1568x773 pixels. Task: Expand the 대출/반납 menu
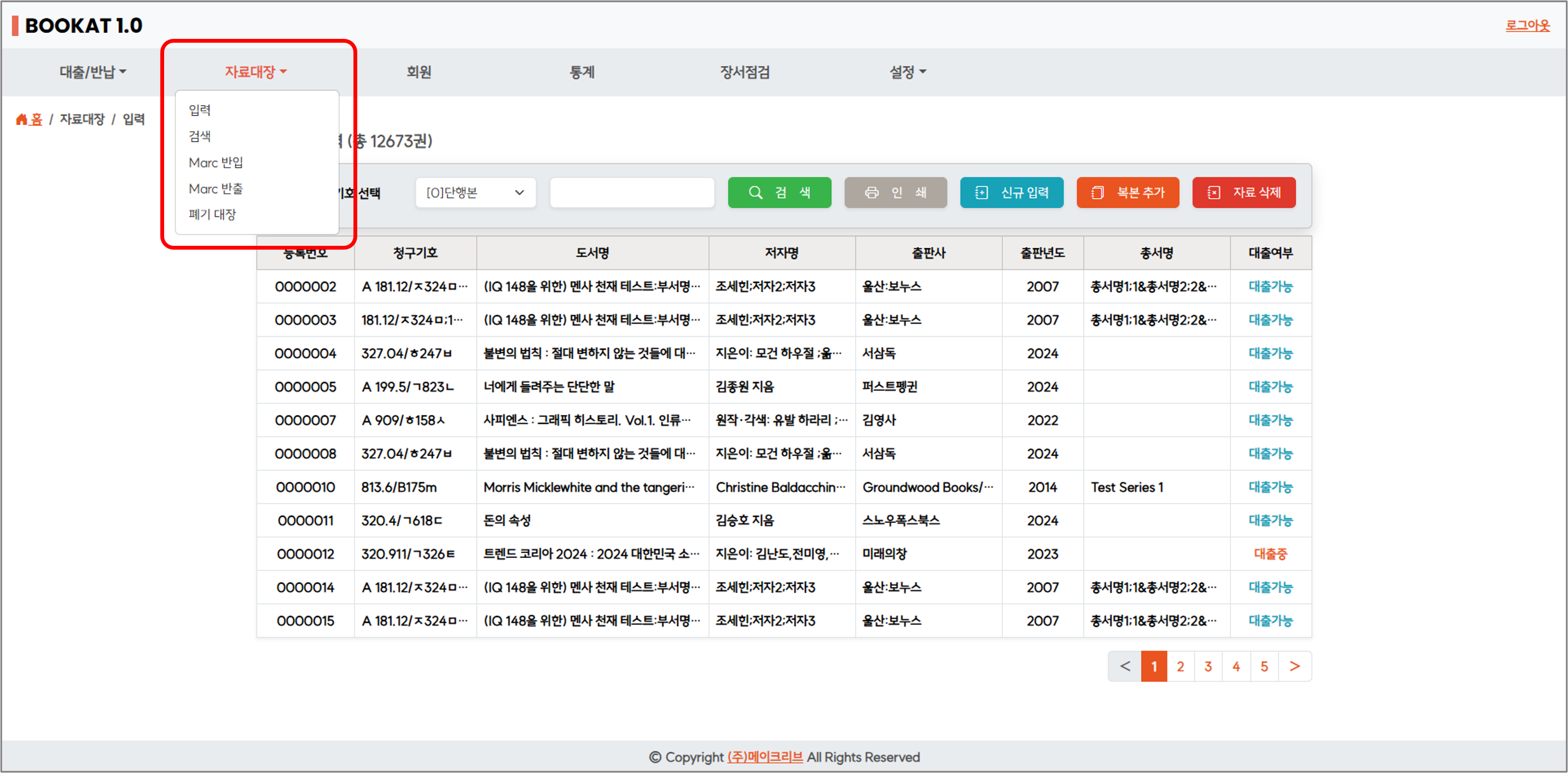coord(92,72)
